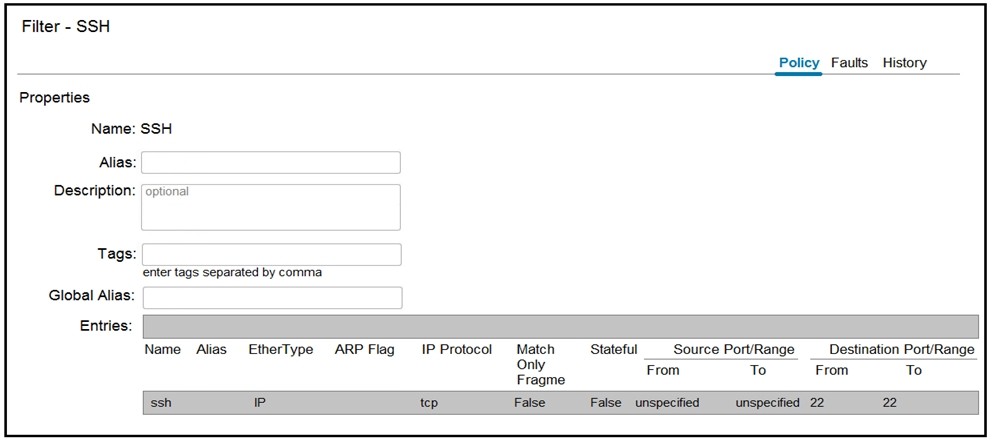992x442 pixels.
Task: Click the Stateful column header
Action: click(614, 350)
